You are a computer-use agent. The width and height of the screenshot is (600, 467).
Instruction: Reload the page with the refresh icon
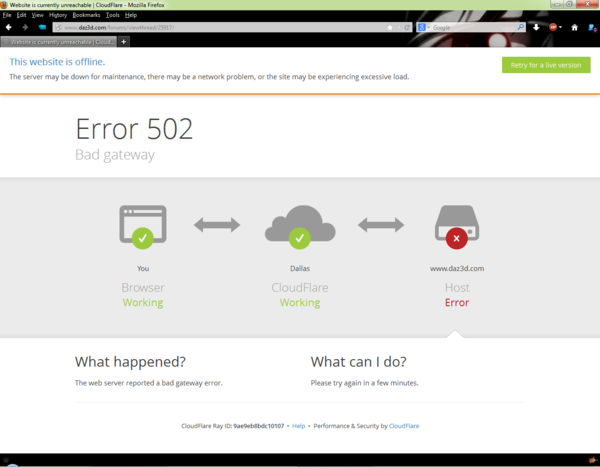click(407, 28)
